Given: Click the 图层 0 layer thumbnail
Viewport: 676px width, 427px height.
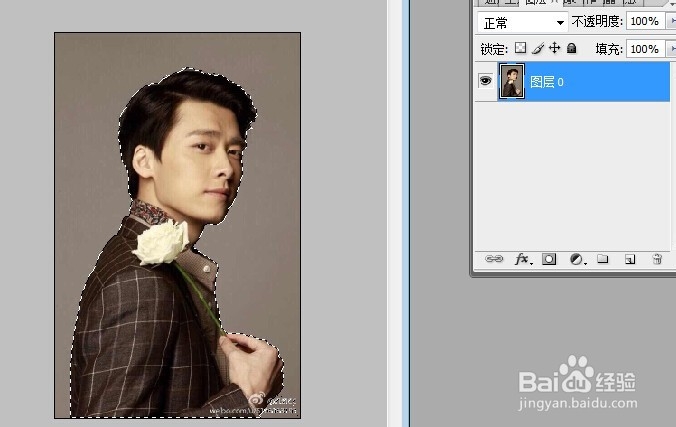Looking at the screenshot, I should tap(511, 81).
